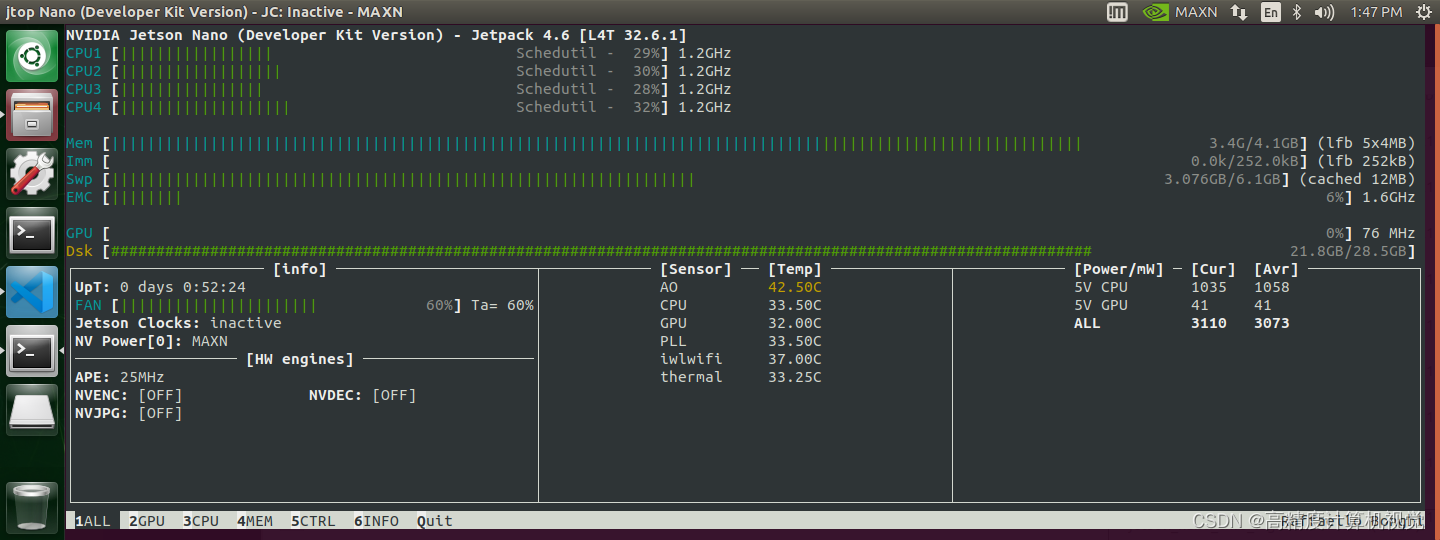Click the [Avr] column header
This screenshot has width=1440, height=540.
pos(1277,269)
